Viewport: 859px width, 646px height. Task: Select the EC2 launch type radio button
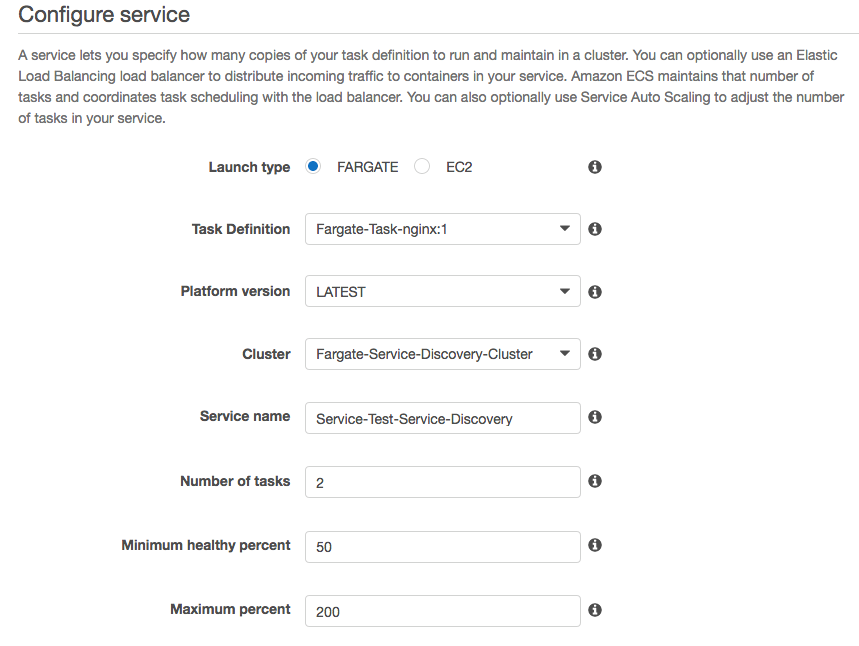(422, 166)
